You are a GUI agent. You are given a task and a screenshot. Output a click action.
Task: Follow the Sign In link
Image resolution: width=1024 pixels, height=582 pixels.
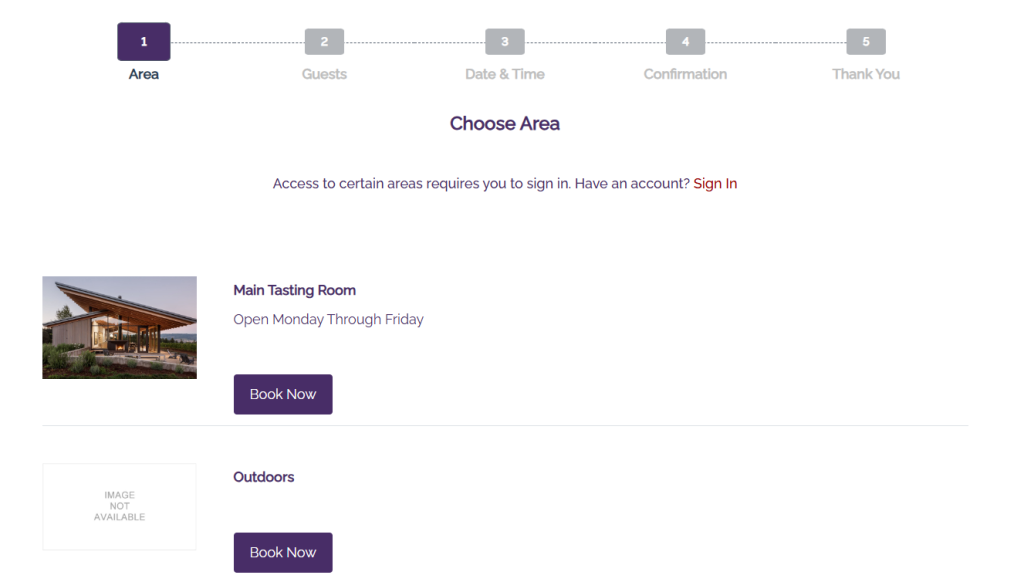click(715, 184)
